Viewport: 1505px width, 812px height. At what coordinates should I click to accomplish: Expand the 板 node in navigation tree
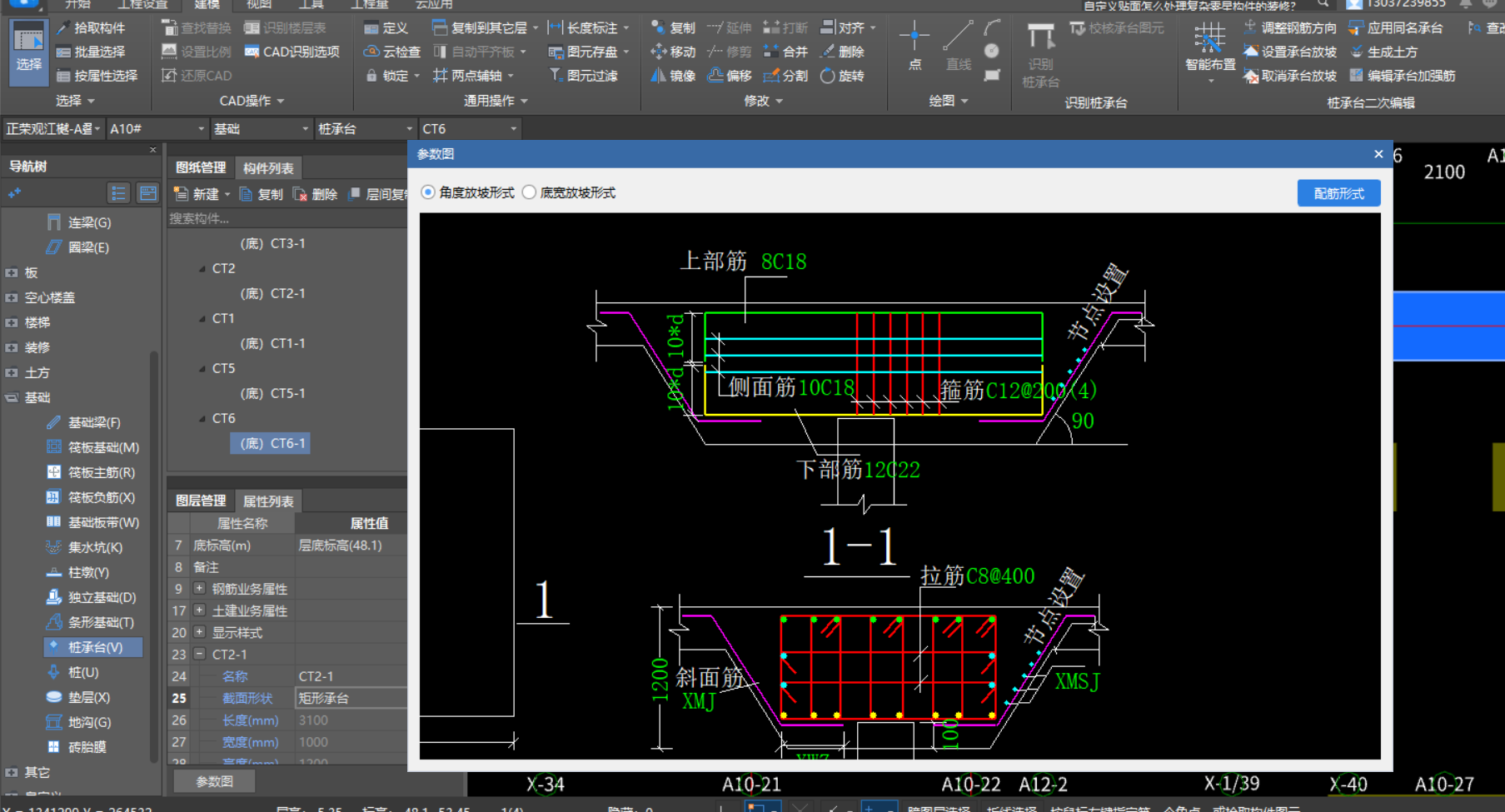[12, 272]
